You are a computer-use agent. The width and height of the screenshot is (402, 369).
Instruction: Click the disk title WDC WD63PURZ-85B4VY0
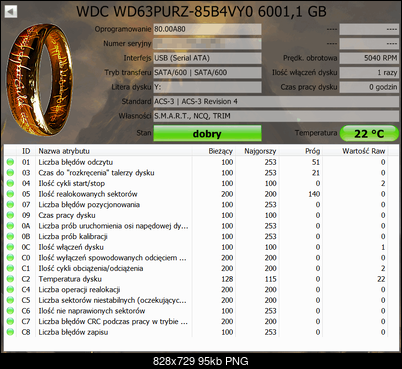(201, 12)
